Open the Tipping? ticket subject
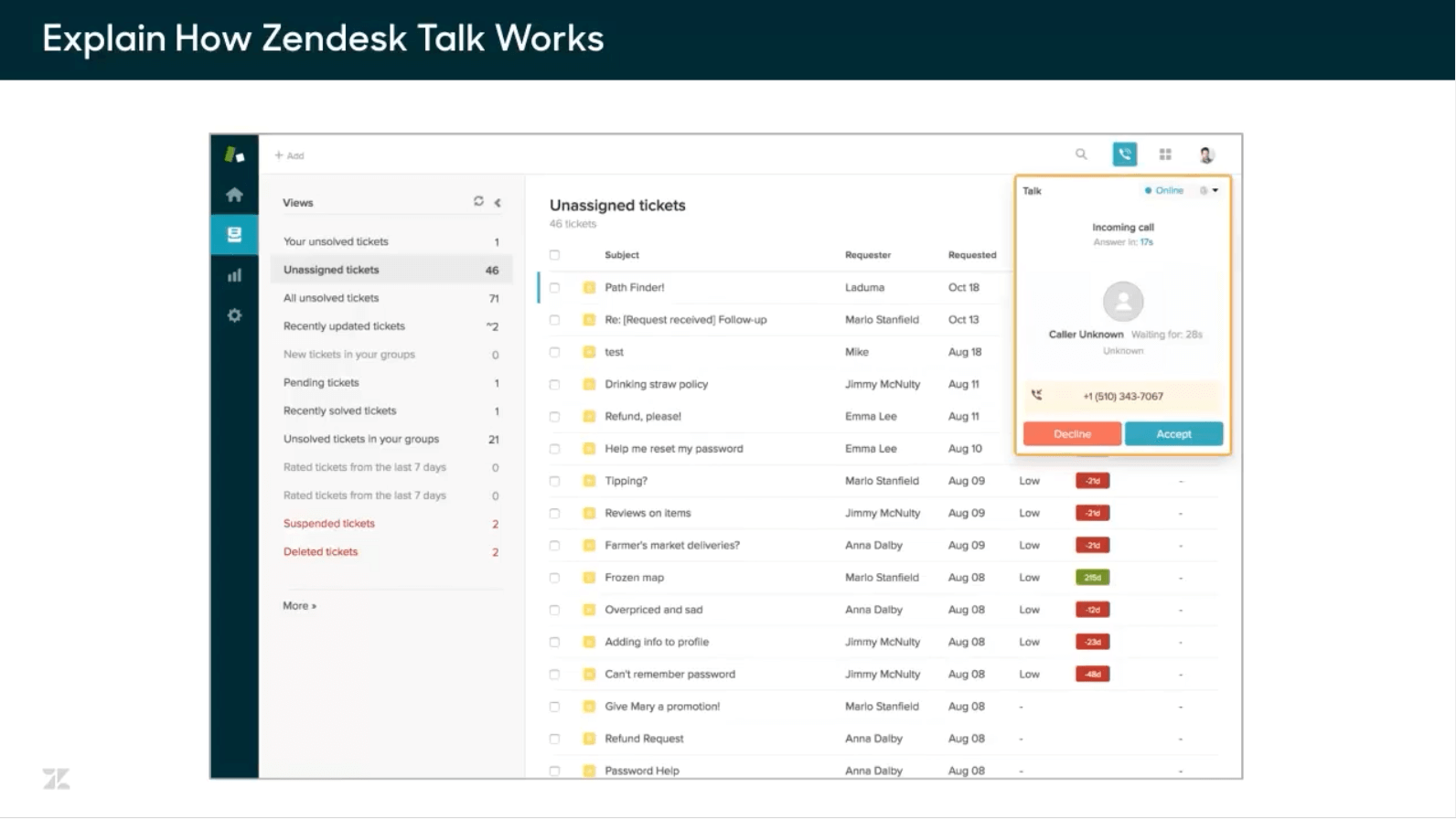The height and width of the screenshot is (820, 1456). 626,481
